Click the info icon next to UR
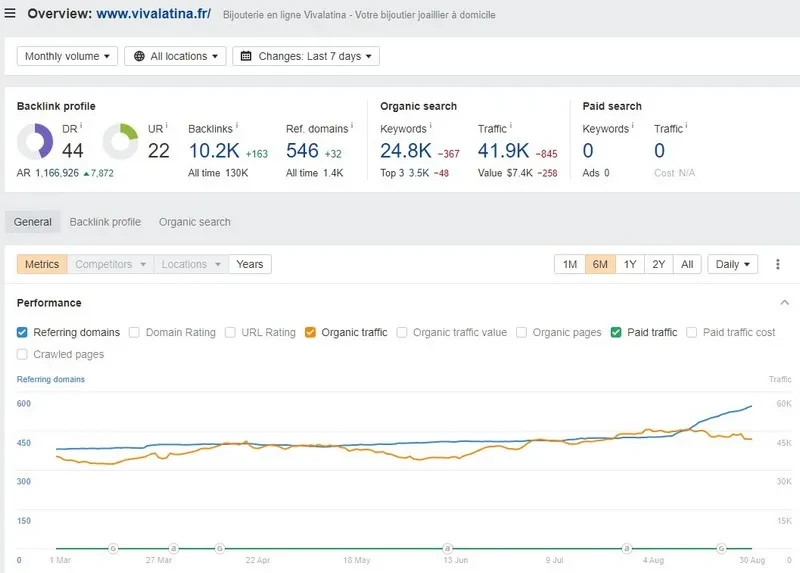This screenshot has width=800, height=573. 167,125
